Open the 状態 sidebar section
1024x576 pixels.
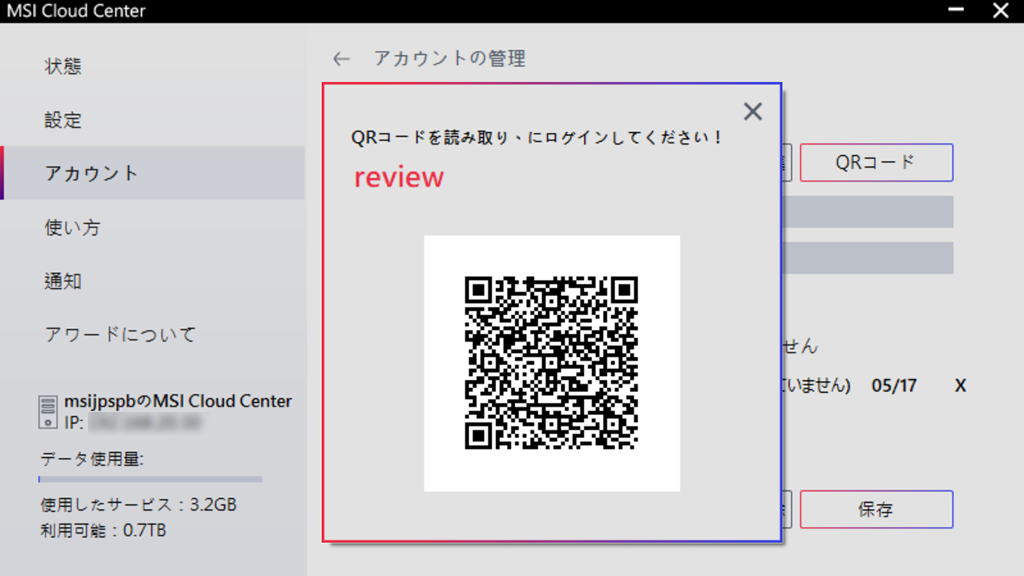pyautogui.click(x=63, y=66)
